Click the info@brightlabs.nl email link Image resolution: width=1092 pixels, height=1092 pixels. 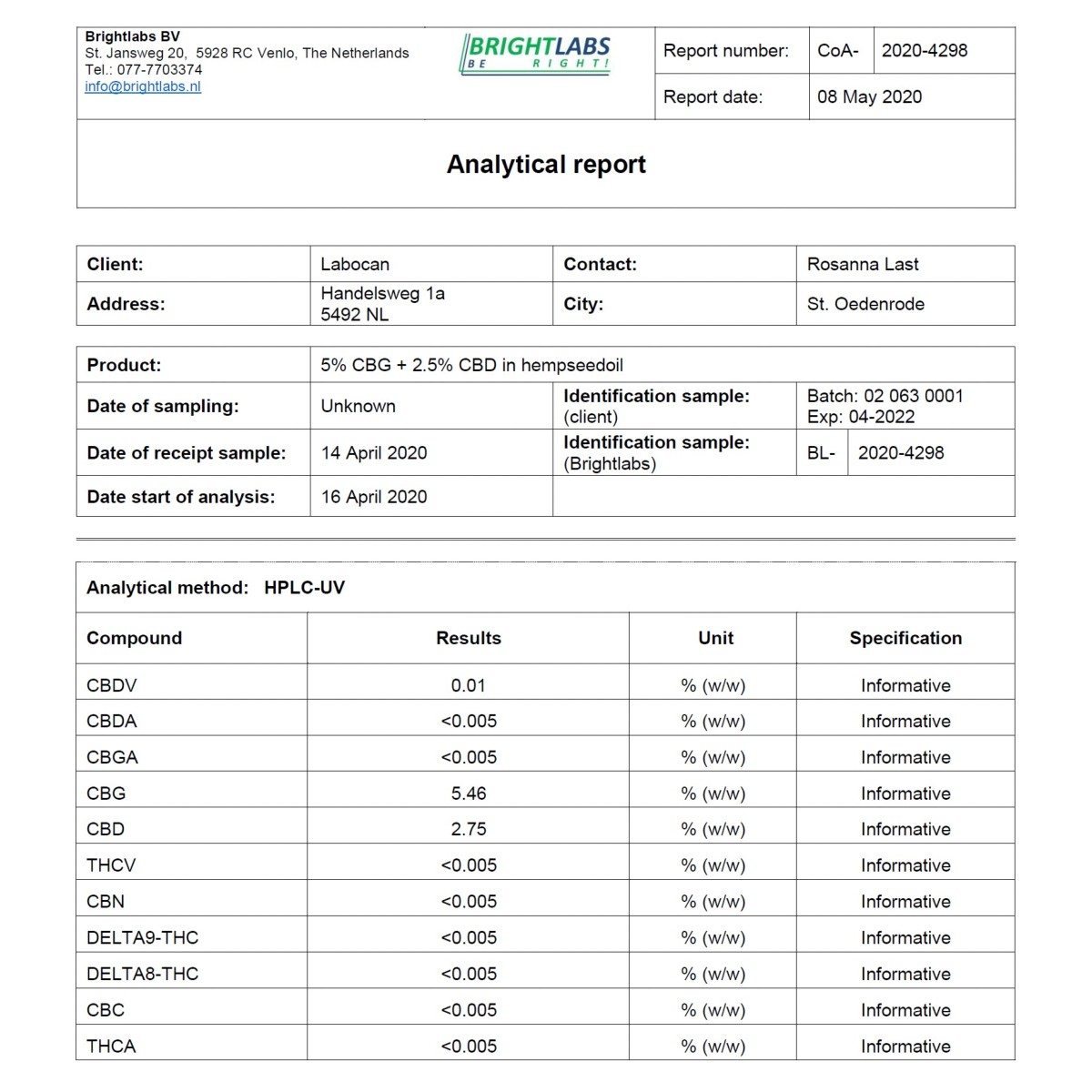pos(143,86)
